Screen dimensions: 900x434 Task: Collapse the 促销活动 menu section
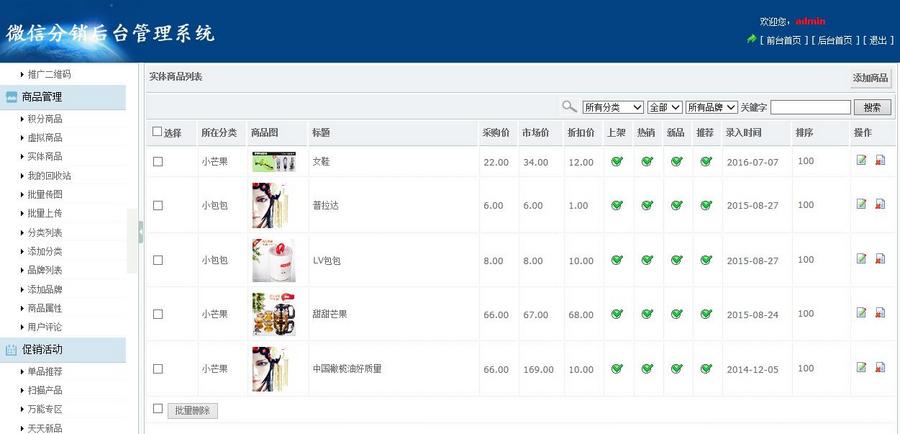63,350
